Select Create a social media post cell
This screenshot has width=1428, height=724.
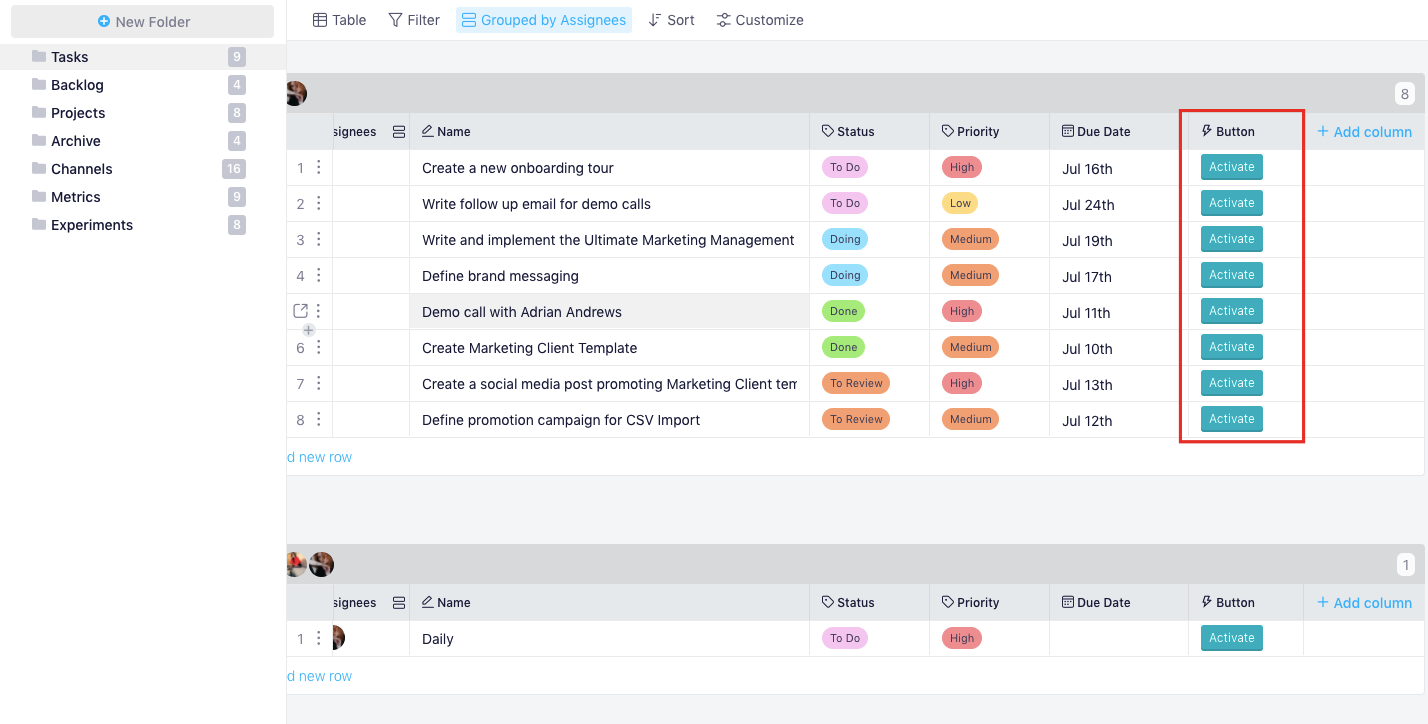click(x=609, y=384)
